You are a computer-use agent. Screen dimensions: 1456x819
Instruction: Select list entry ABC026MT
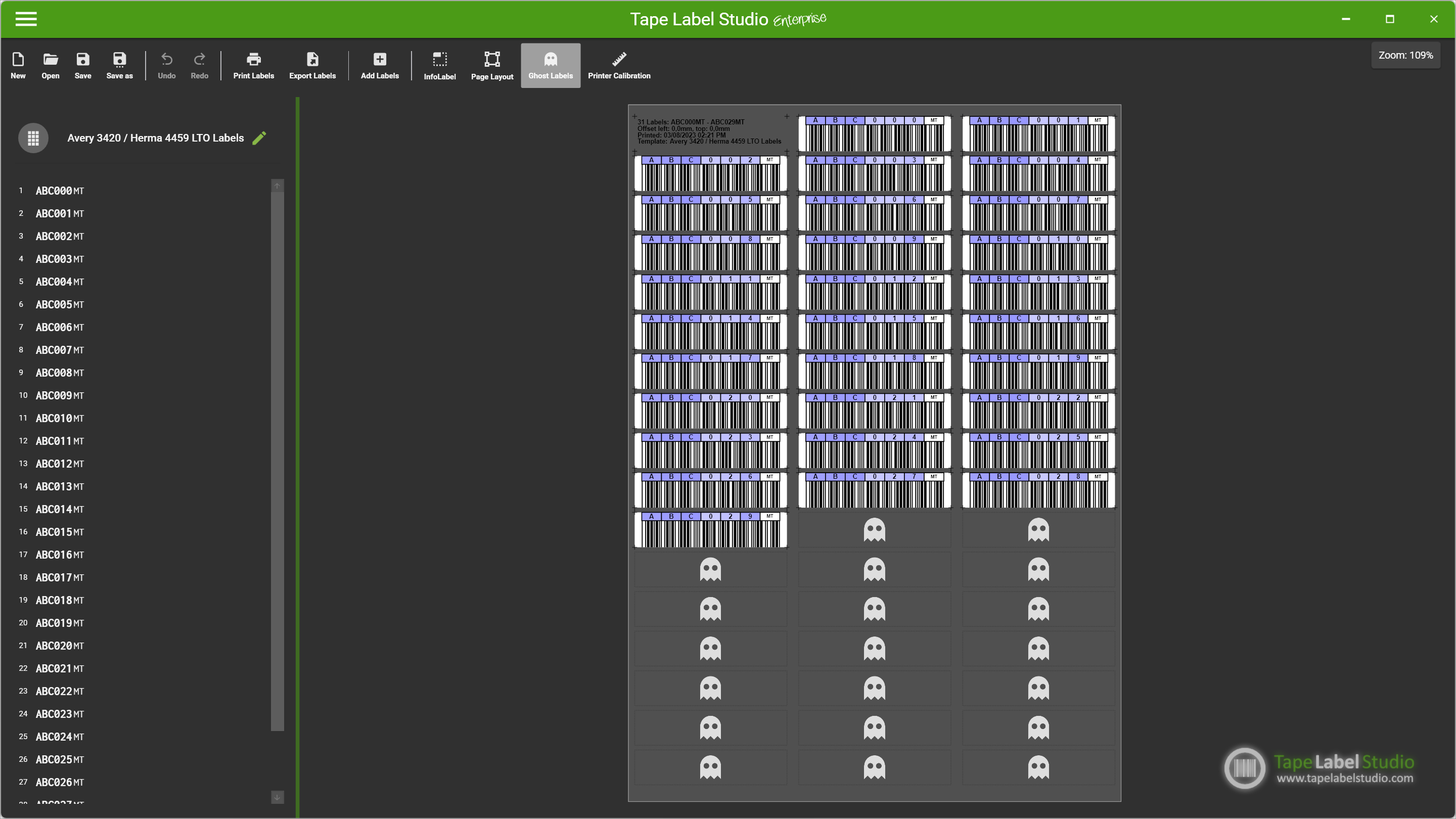point(59,782)
